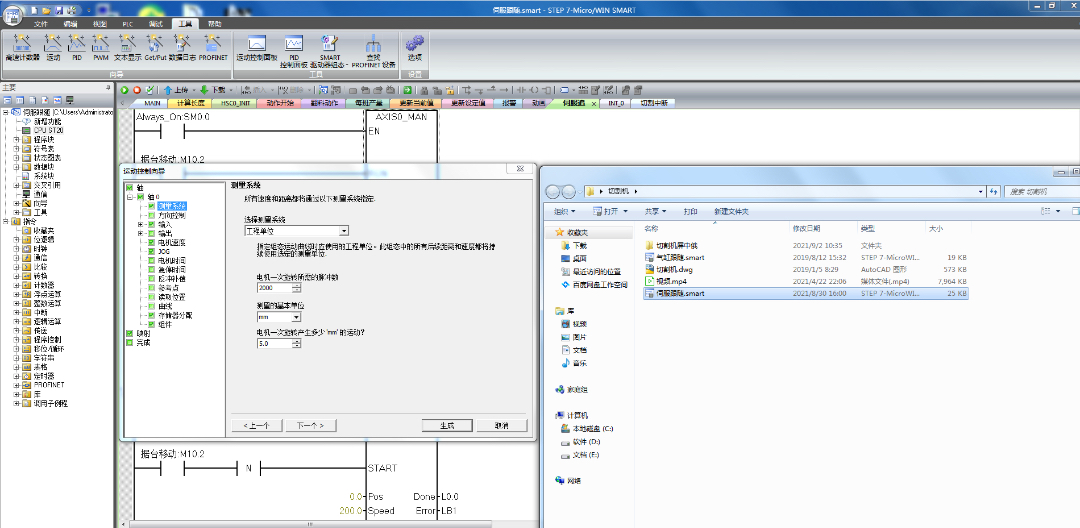Open the 数据日志 wizard icon

183,46
